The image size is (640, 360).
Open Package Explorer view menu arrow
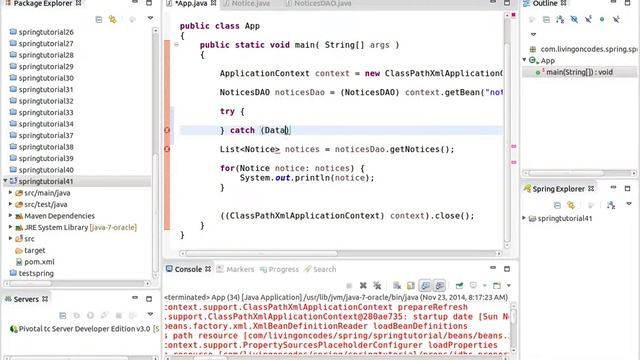(150, 18)
